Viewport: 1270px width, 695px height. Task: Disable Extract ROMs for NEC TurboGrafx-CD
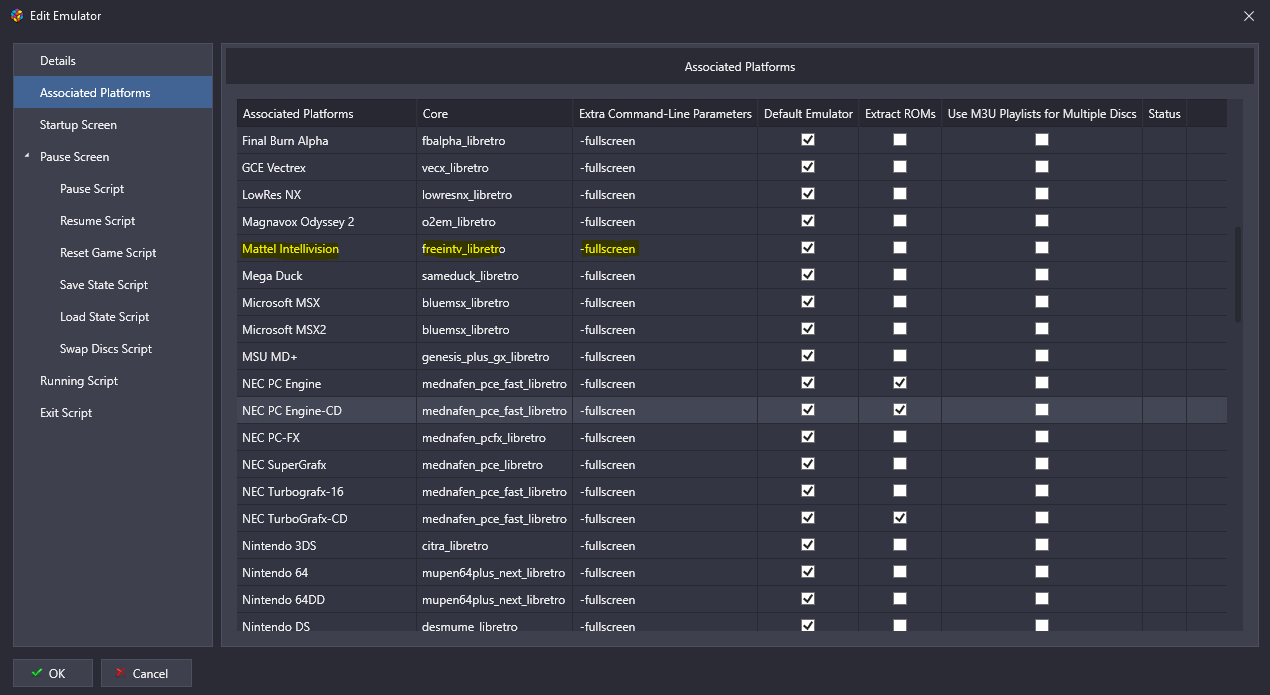click(900, 518)
